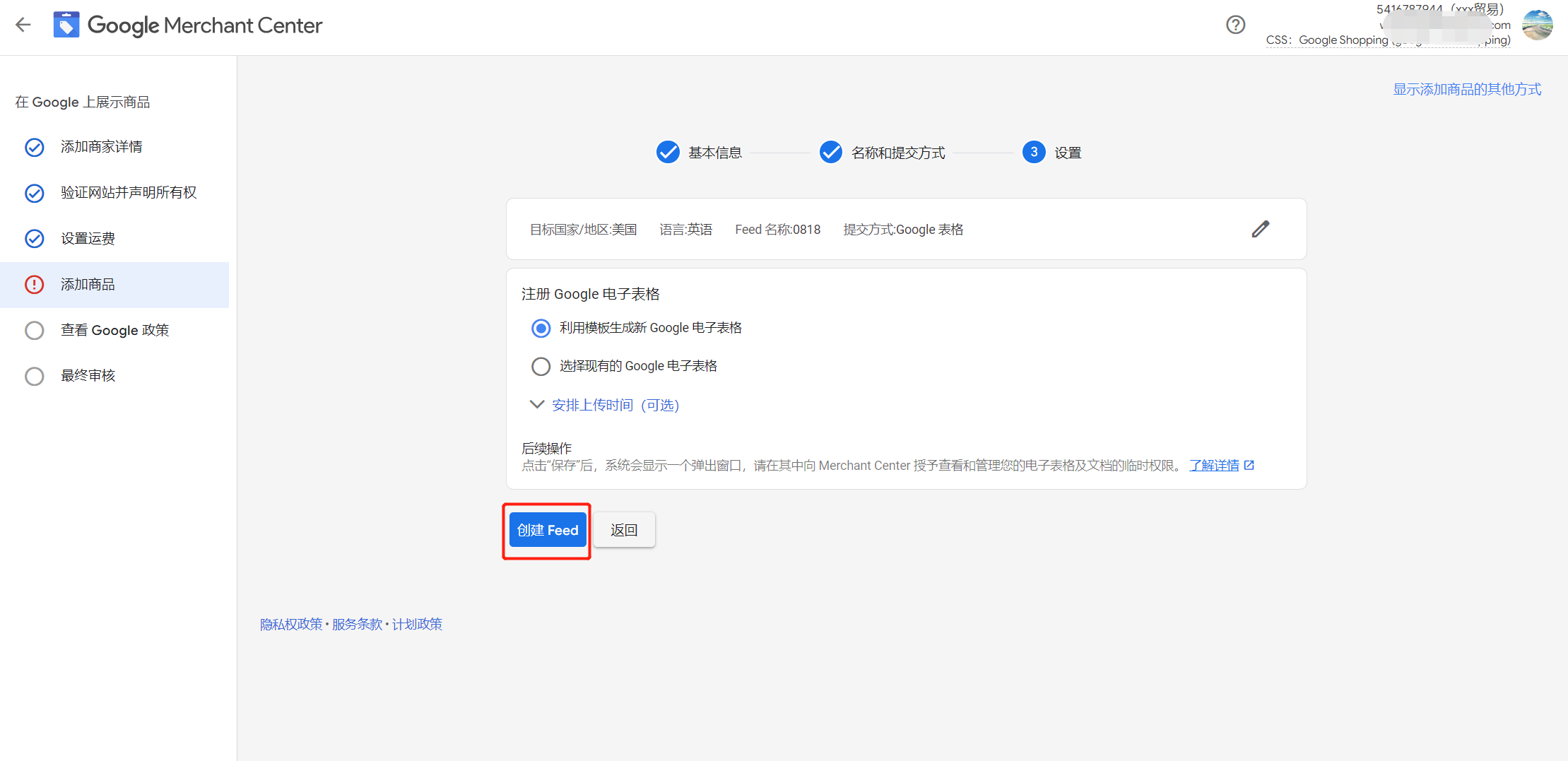Click the 语言:英语 text
Screen dimensions: 1568x761
(x=686, y=230)
